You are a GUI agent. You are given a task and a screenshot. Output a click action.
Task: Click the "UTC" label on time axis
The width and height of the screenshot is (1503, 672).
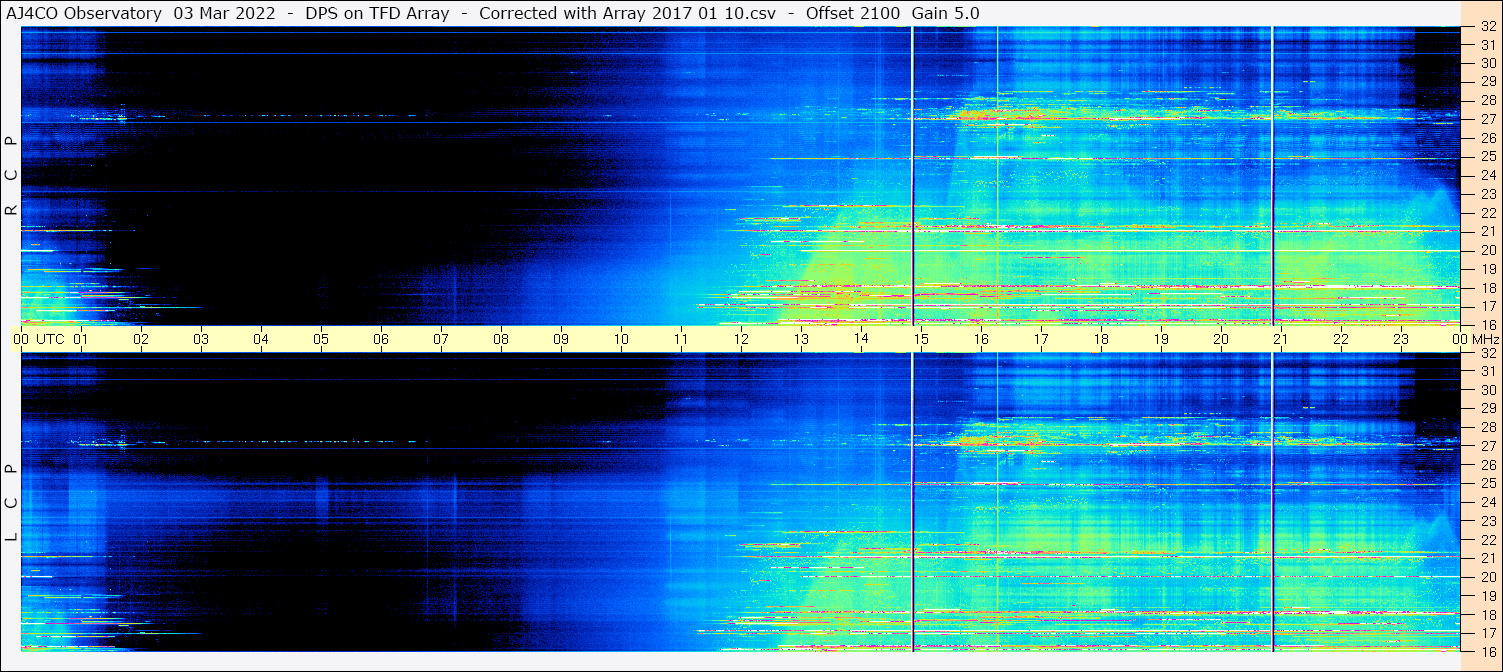[x=50, y=340]
